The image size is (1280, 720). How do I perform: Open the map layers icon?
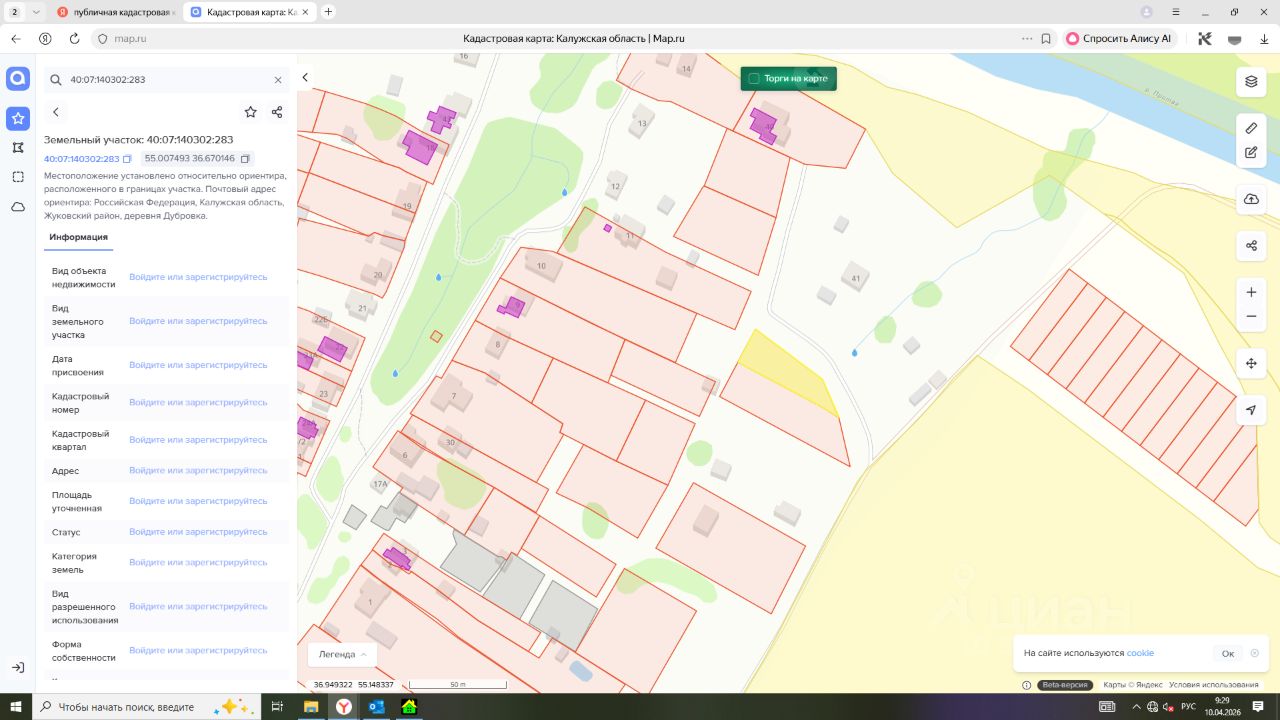[x=1251, y=81]
